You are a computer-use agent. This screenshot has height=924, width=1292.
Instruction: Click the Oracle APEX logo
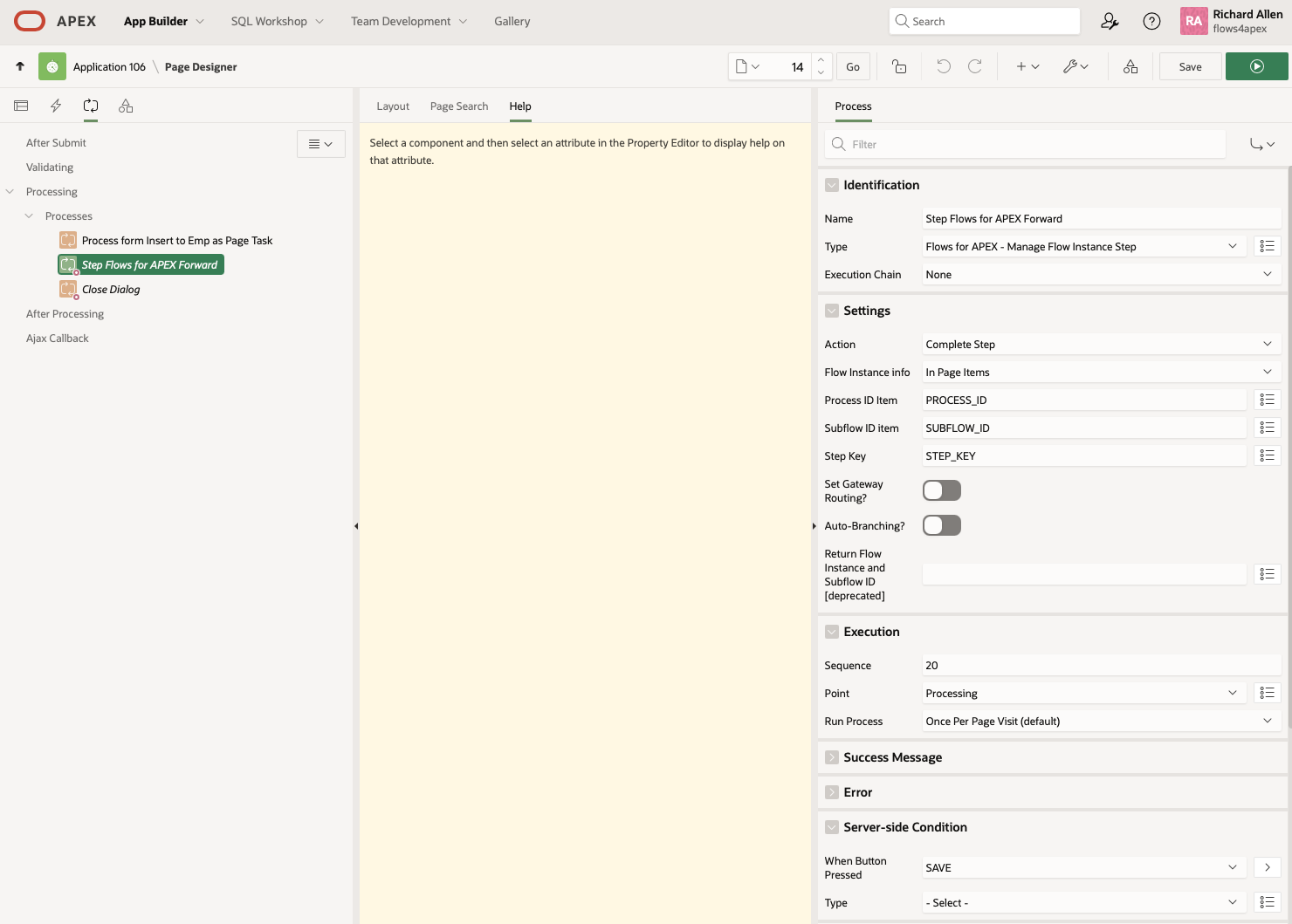click(55, 21)
